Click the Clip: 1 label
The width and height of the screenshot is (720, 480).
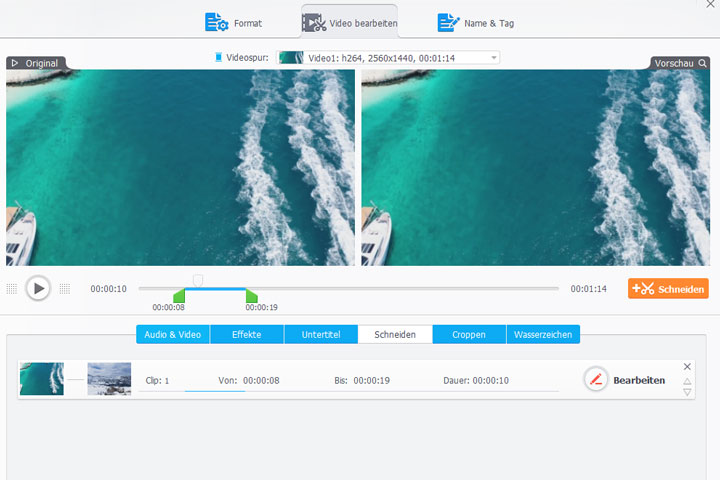pos(157,381)
